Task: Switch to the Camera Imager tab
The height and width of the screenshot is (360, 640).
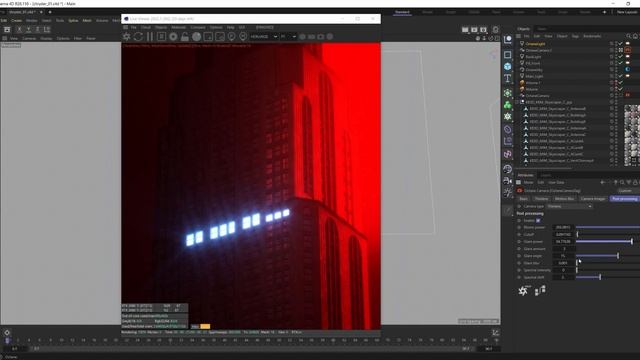Action: coord(593,199)
